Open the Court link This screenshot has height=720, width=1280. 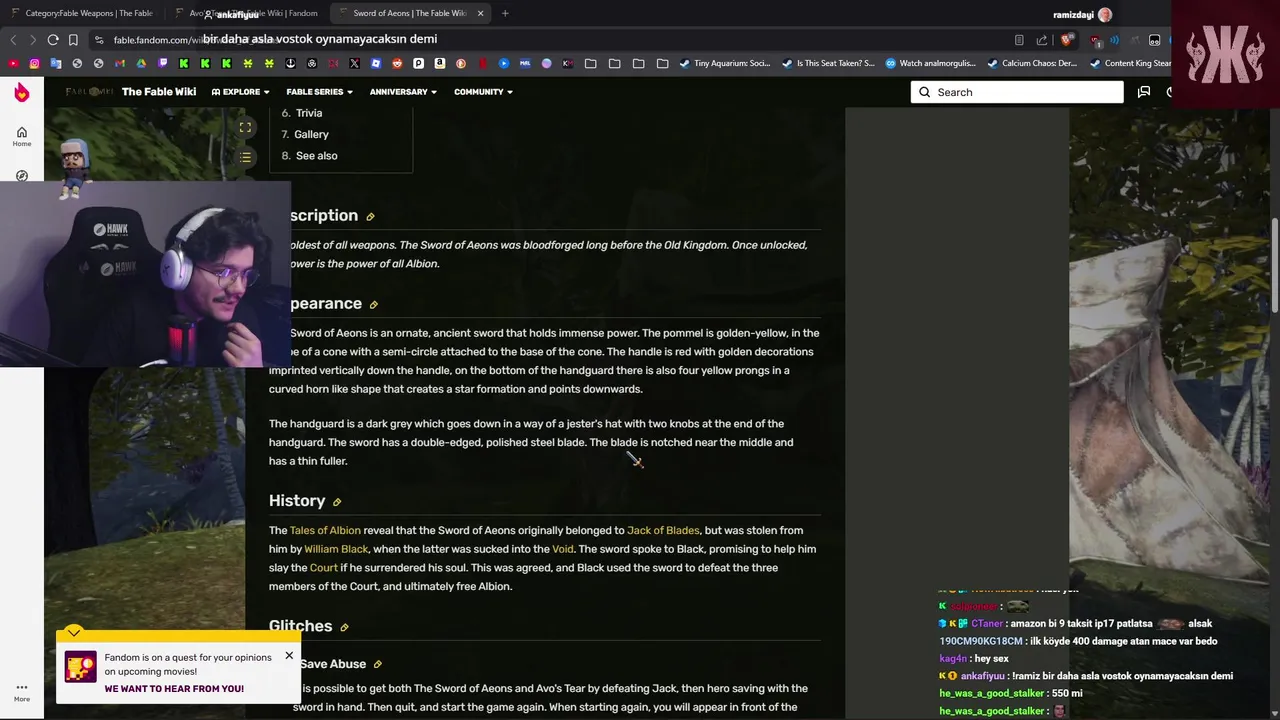click(x=324, y=568)
